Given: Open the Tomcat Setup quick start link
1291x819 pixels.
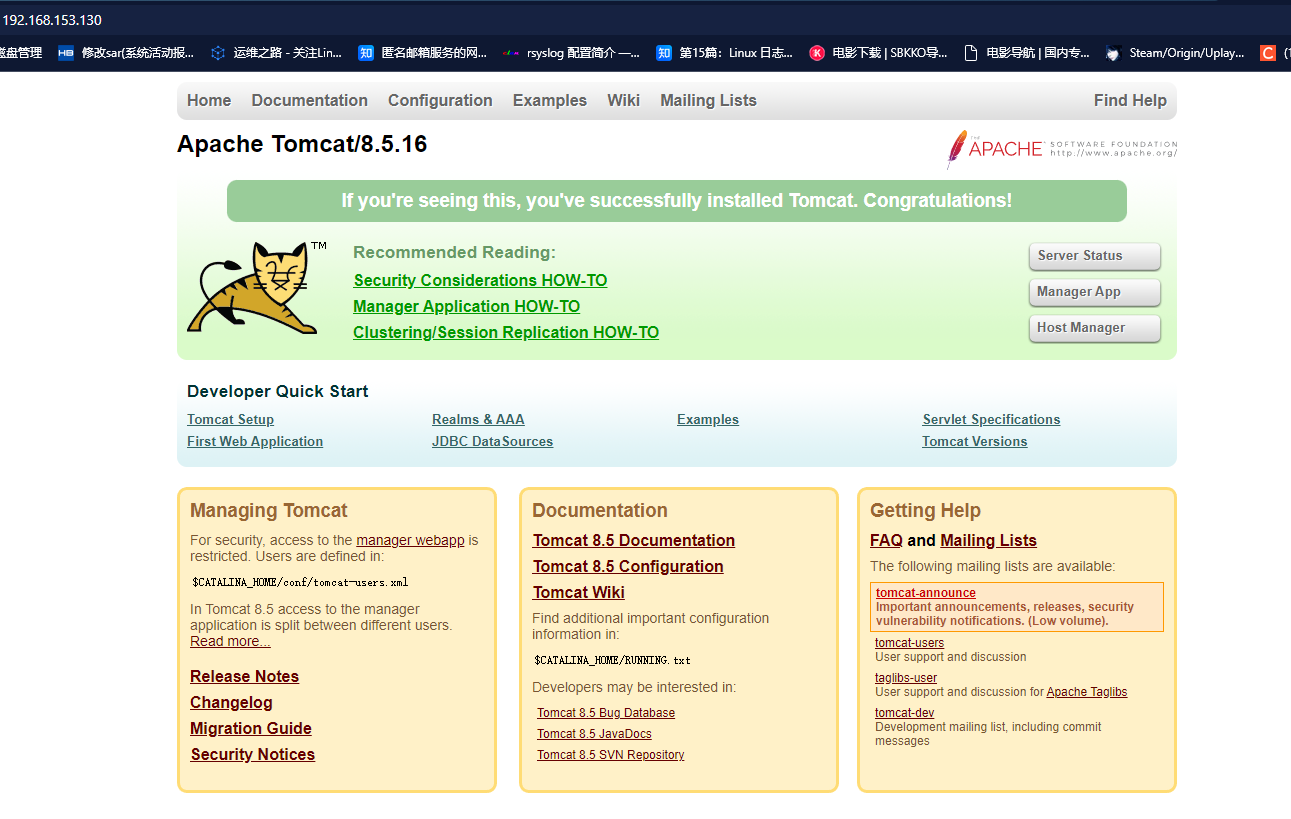Looking at the screenshot, I should pyautogui.click(x=230, y=420).
